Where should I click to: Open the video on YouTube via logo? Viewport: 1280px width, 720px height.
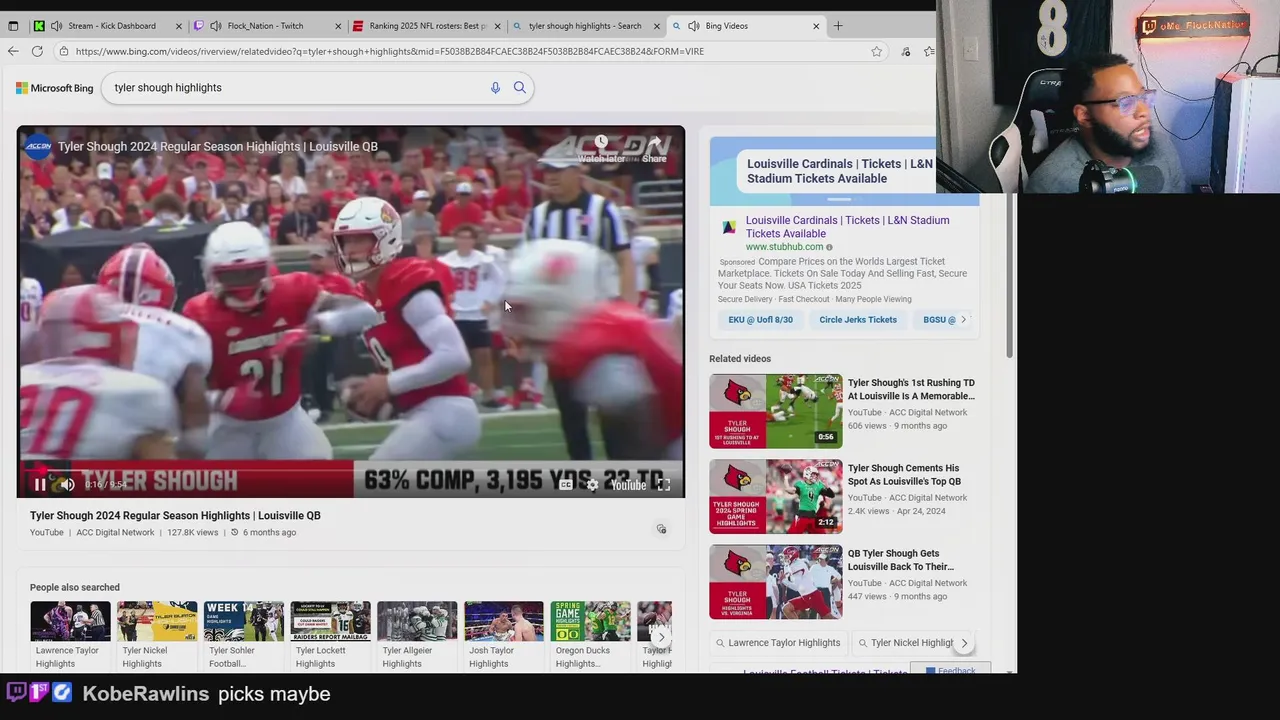point(629,485)
